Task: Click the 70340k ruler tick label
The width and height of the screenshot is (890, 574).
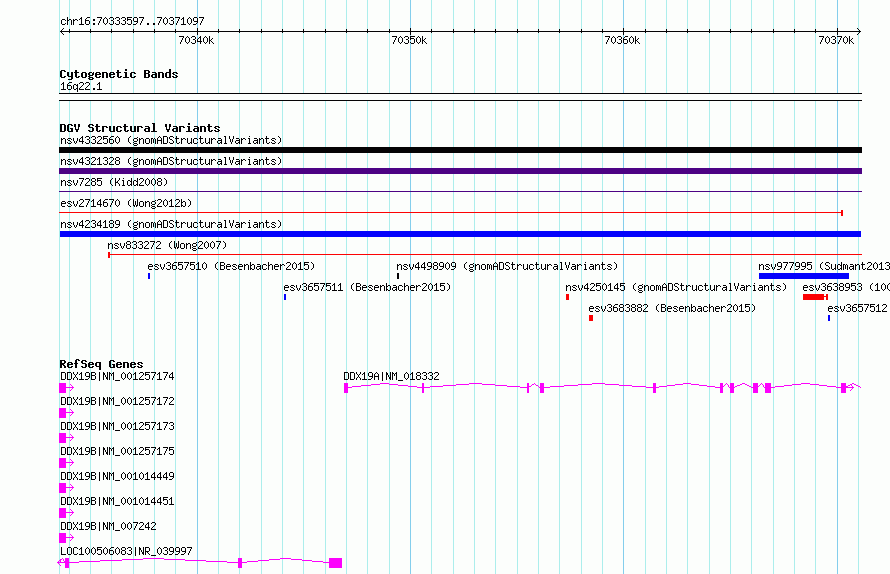Action: click(x=196, y=40)
